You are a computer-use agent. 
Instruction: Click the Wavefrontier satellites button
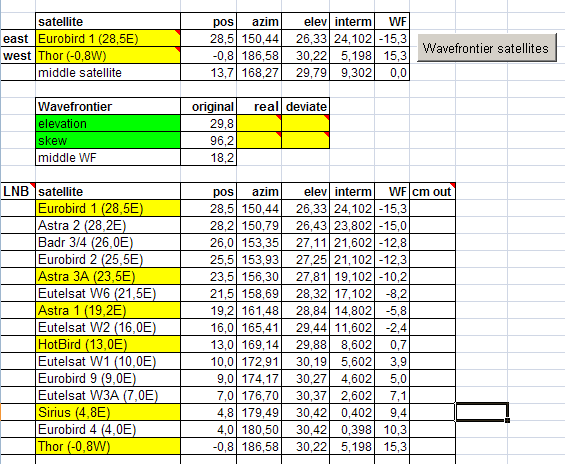487,48
